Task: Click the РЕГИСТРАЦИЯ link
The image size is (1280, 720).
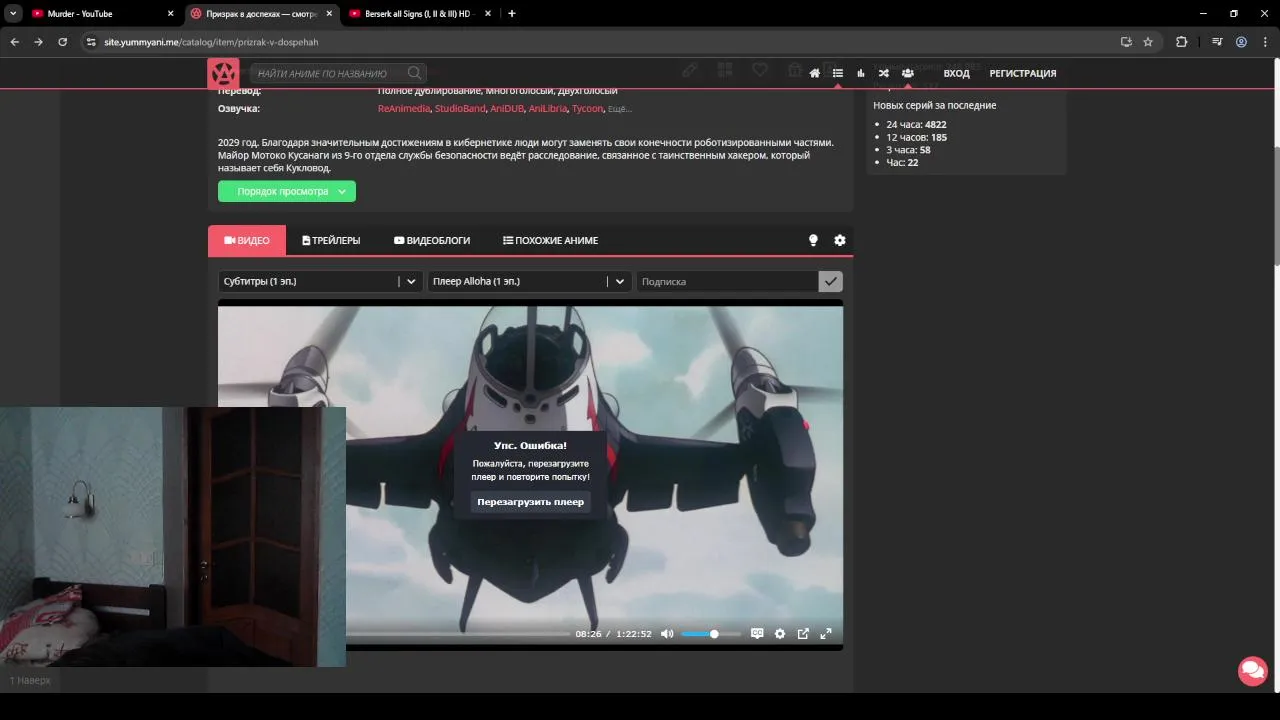Action: [x=1023, y=73]
